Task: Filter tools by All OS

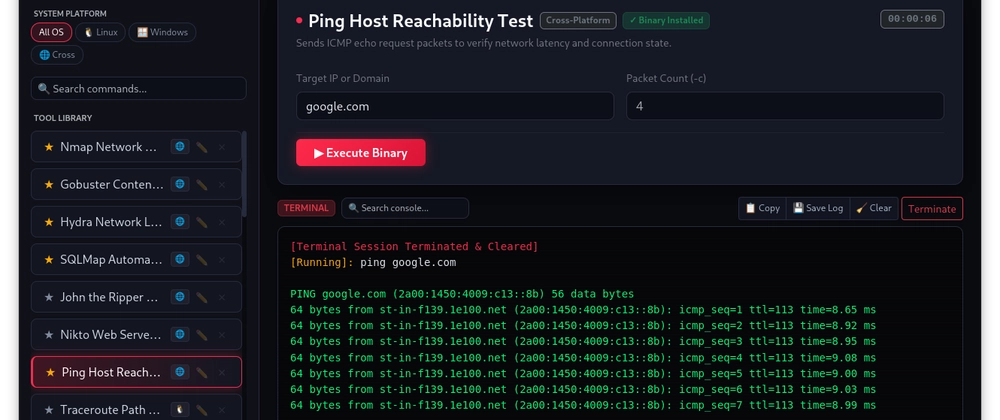Action: click(52, 33)
